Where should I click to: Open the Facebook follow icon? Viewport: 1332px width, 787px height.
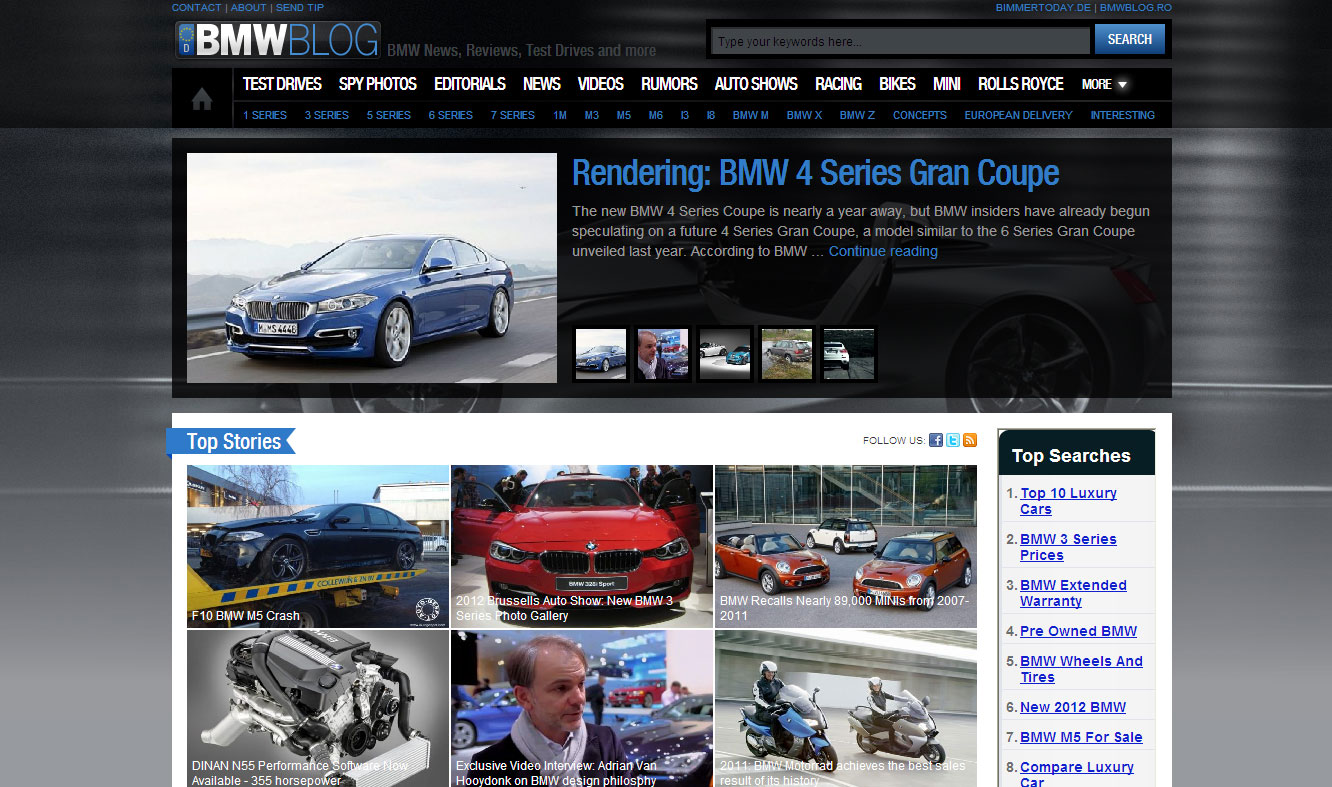pos(936,440)
